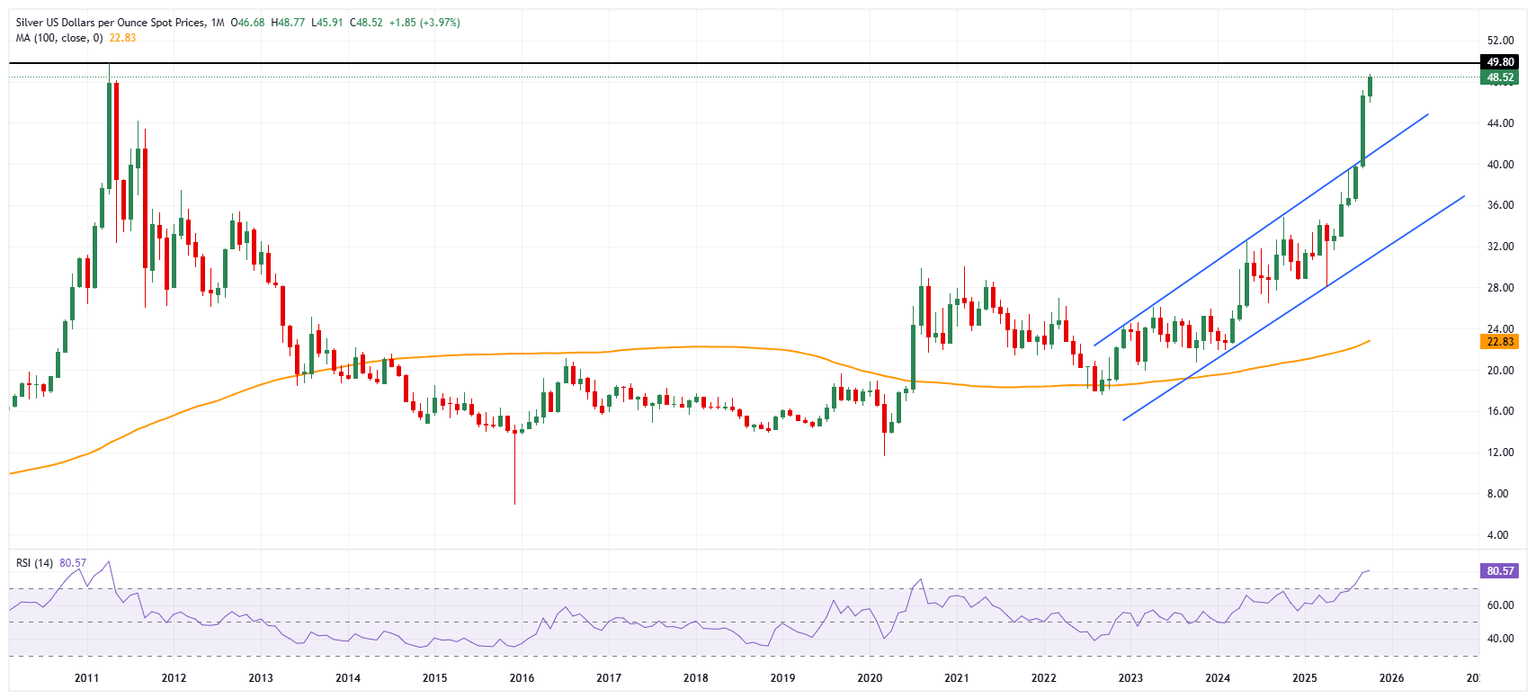Viewport: 1536px width, 700px height.
Task: Click the latest green monthly candle
Action: tap(1370, 87)
